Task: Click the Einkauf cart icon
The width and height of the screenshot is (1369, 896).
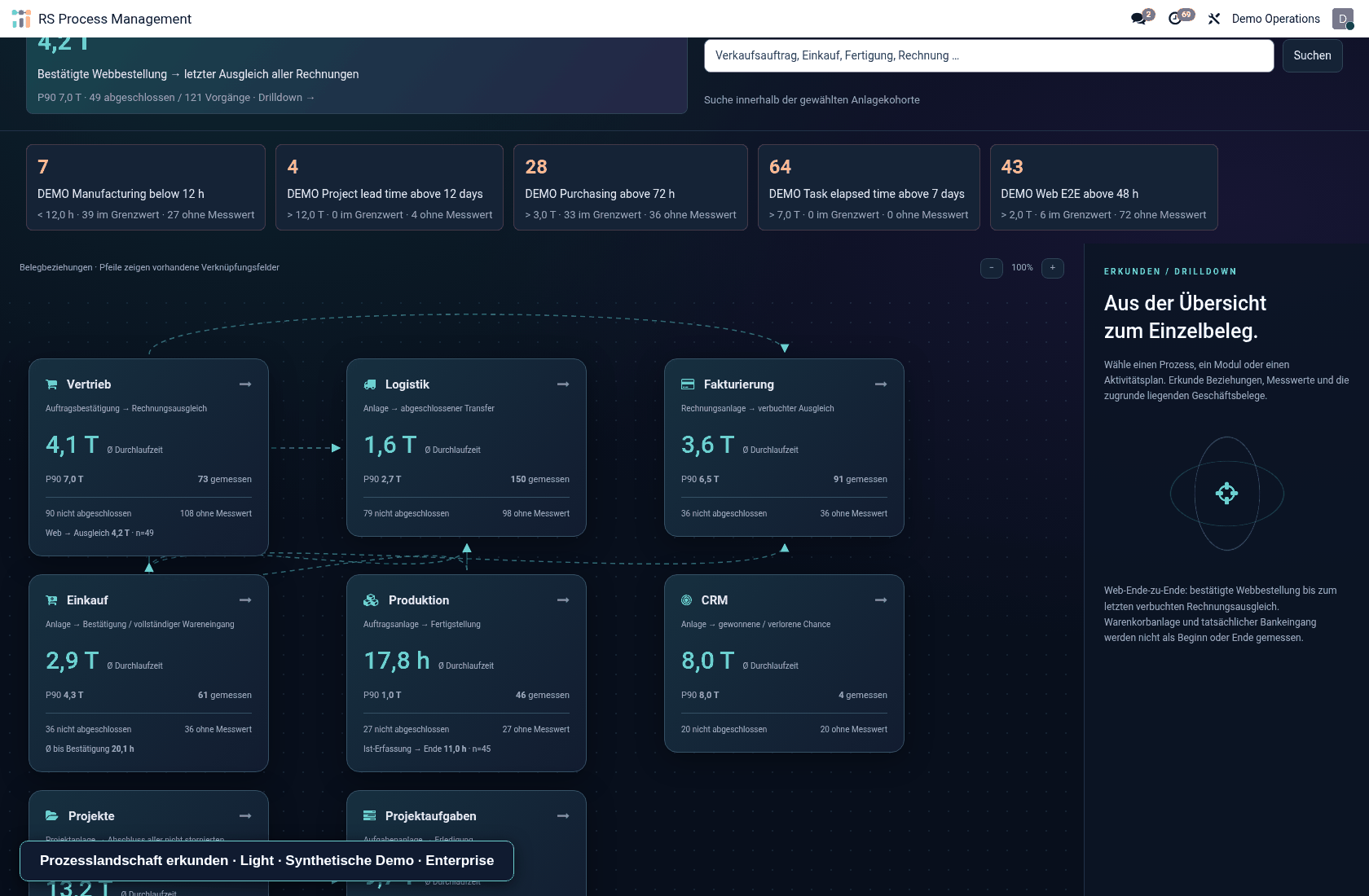Action: point(52,600)
